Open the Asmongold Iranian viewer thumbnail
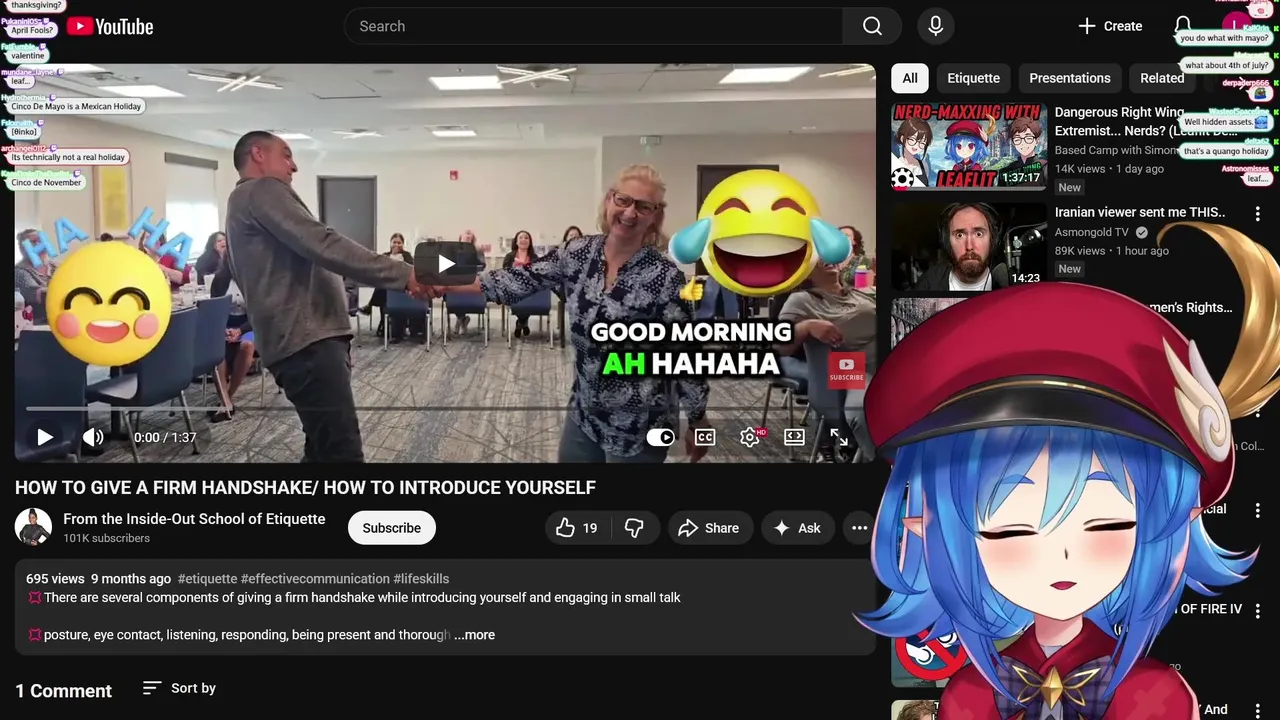Viewport: 1280px width, 720px height. click(x=969, y=246)
